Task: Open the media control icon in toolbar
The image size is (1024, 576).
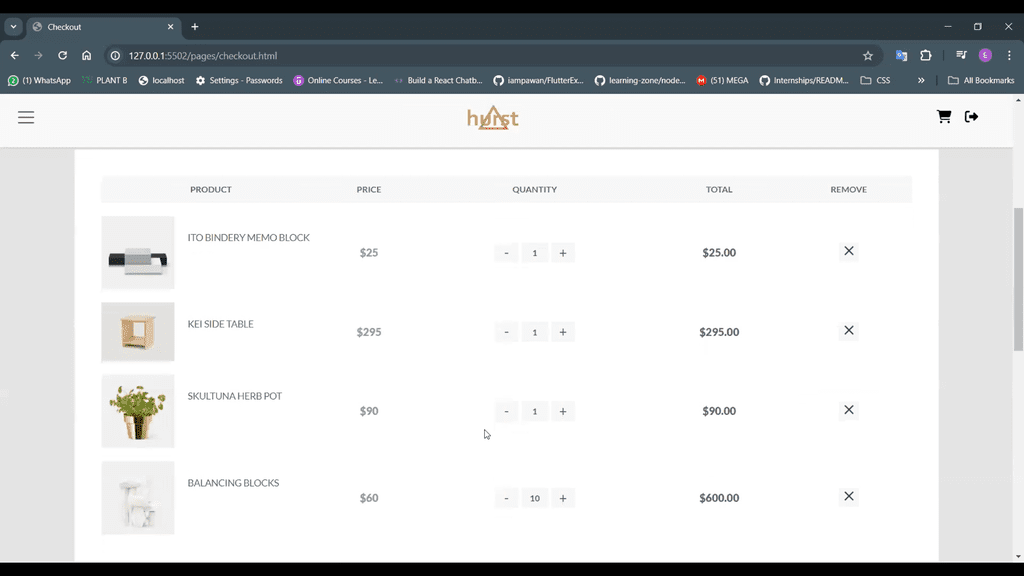Action: [x=961, y=56]
